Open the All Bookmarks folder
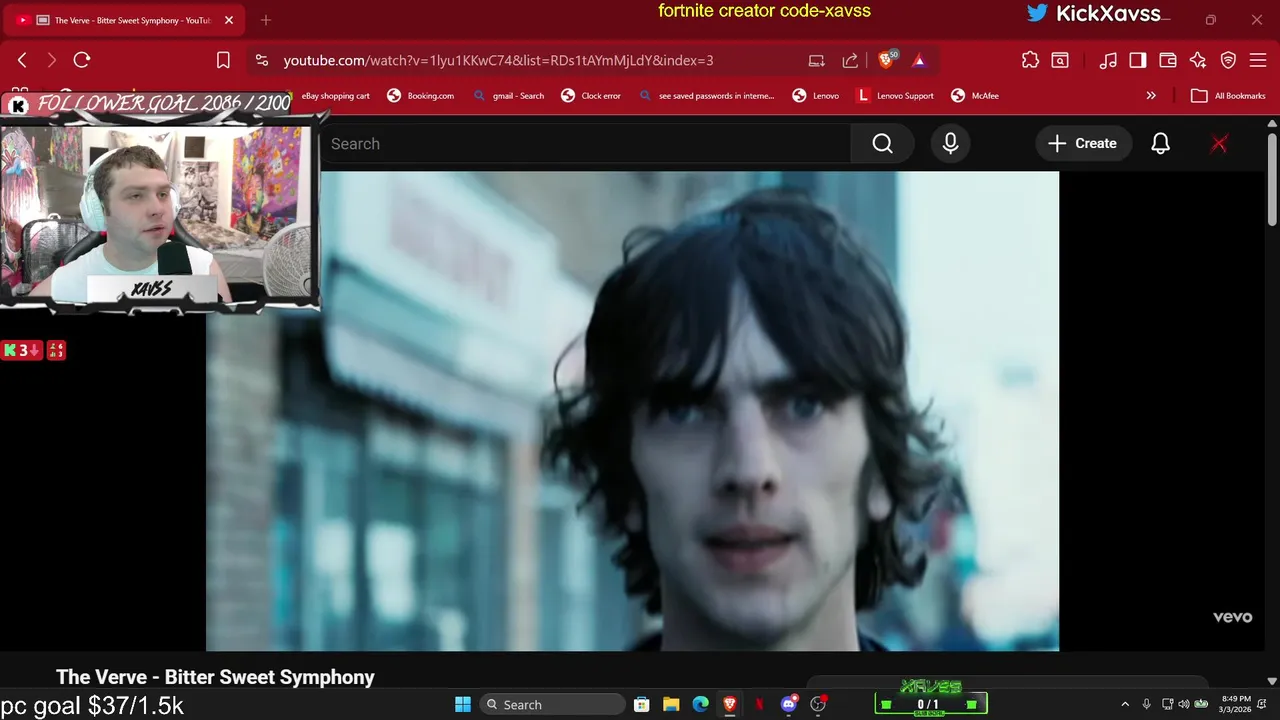 [x=1228, y=96]
